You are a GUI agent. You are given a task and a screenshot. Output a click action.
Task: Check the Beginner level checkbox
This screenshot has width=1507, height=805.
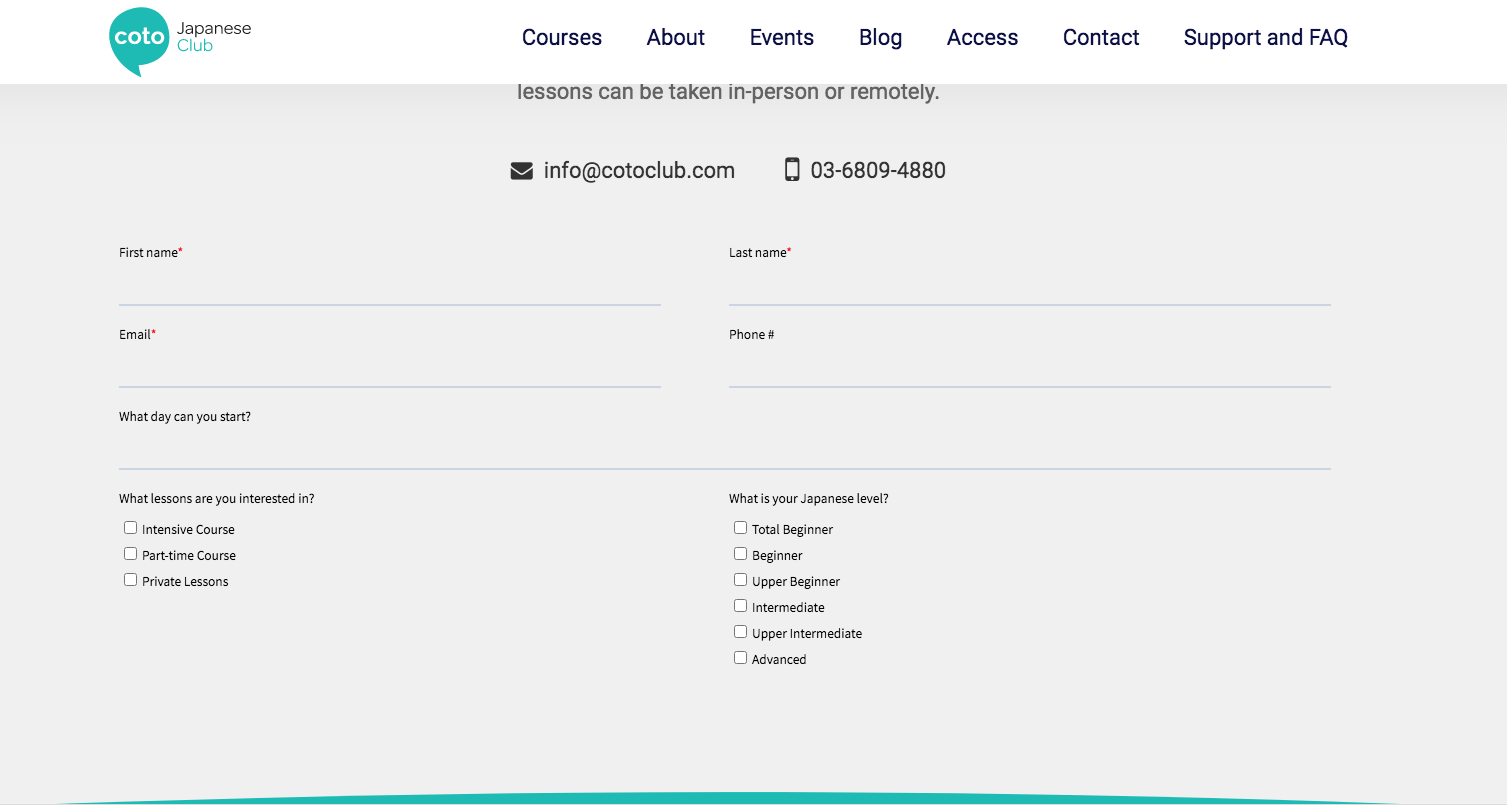click(x=740, y=553)
